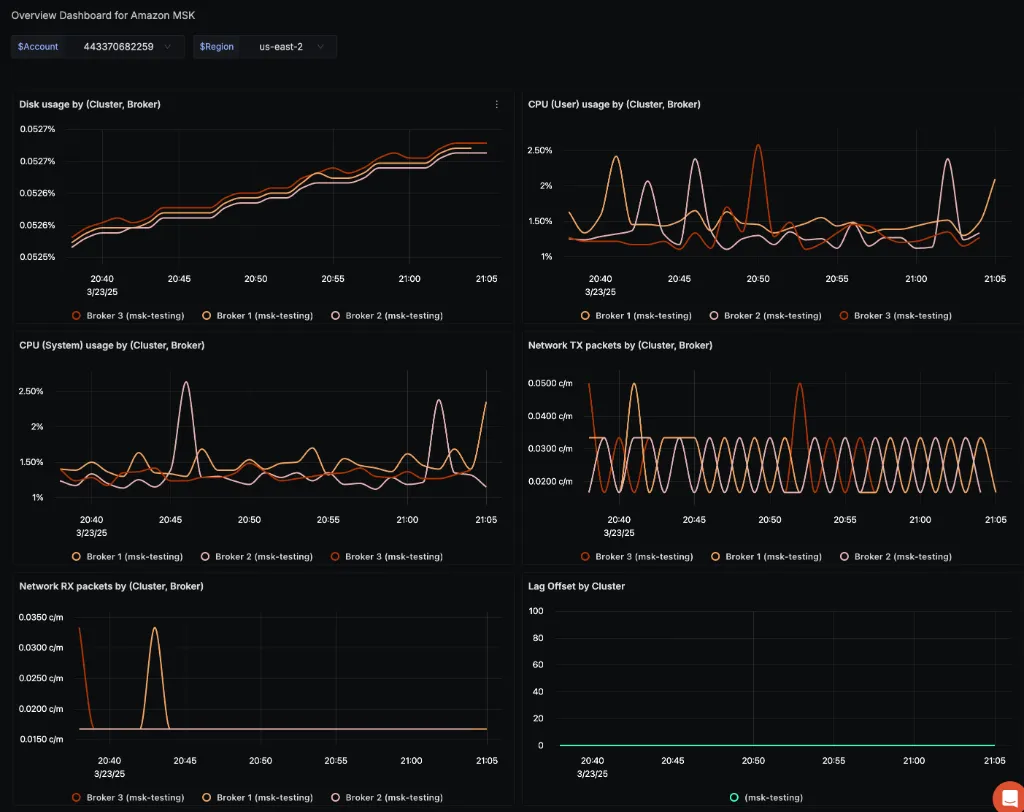Expand the Account dropdown showing 443370682259
The width and height of the screenshot is (1024, 812).
coord(127,47)
